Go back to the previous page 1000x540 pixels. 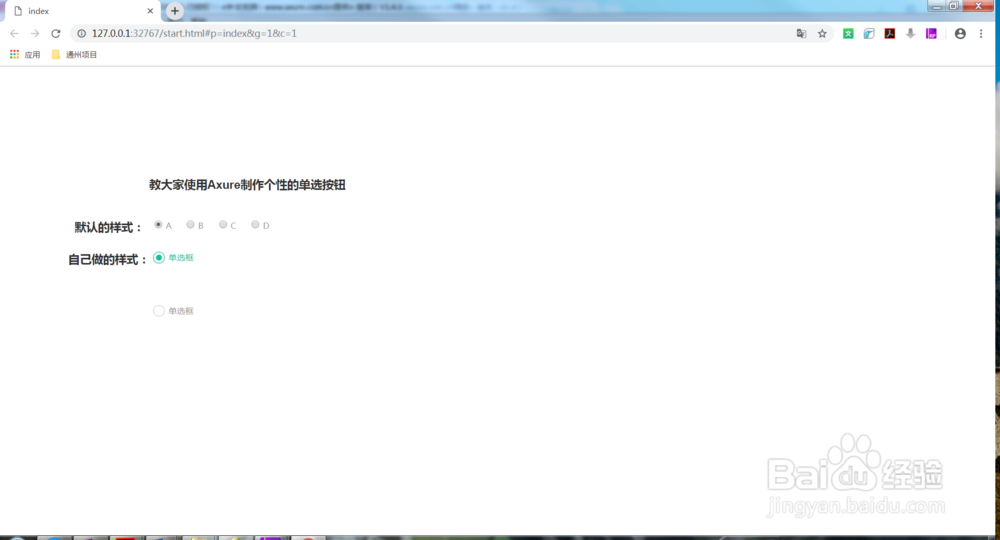click(x=14, y=33)
